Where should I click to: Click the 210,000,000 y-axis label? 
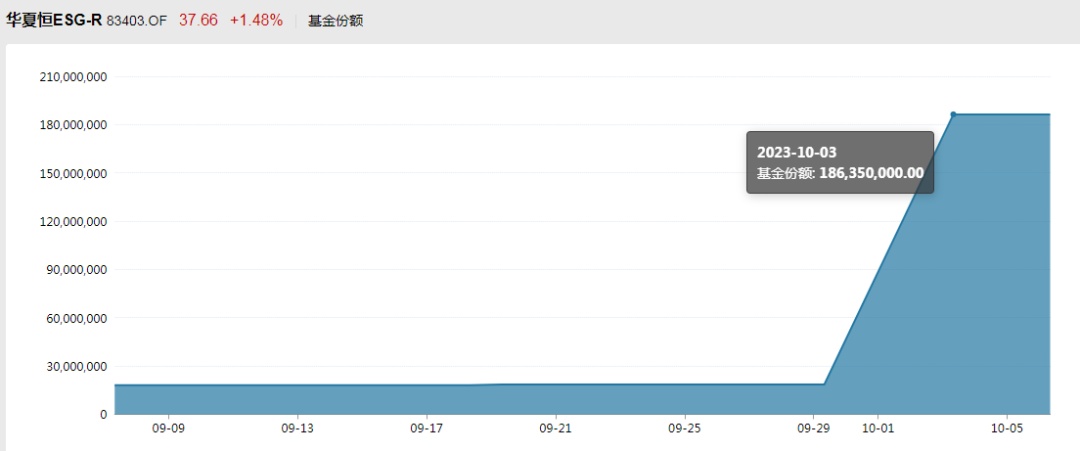pyautogui.click(x=71, y=77)
